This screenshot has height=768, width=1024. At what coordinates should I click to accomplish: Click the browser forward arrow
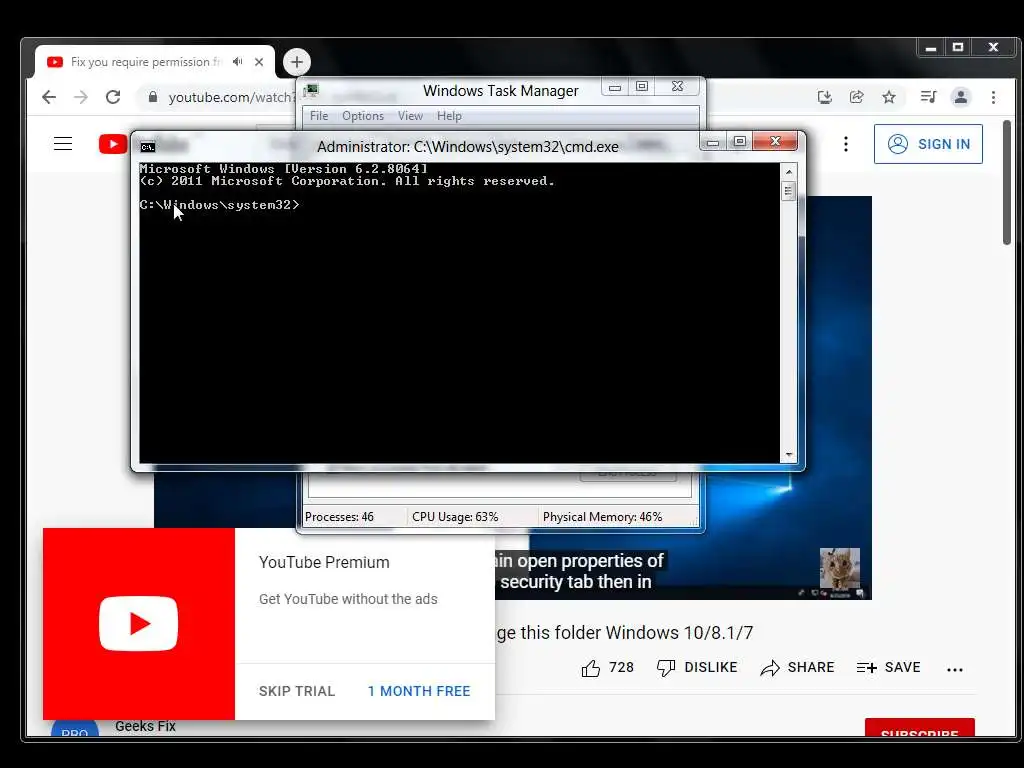[81, 97]
